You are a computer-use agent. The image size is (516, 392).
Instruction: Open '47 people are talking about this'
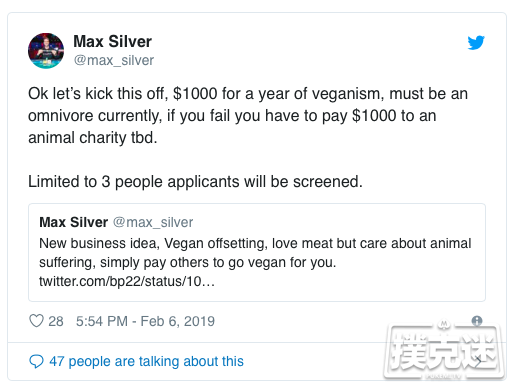146,361
